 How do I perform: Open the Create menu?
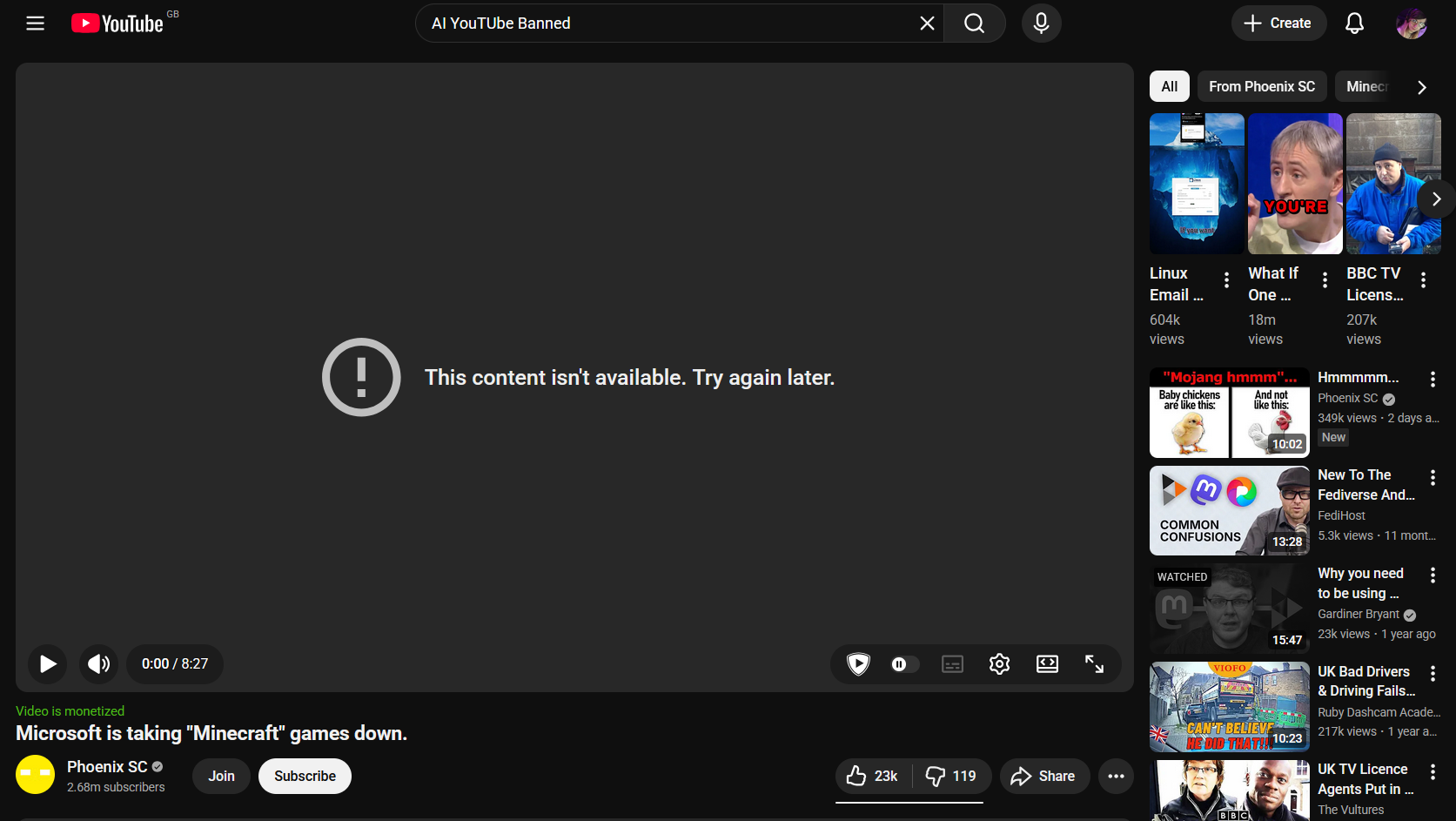coord(1278,24)
